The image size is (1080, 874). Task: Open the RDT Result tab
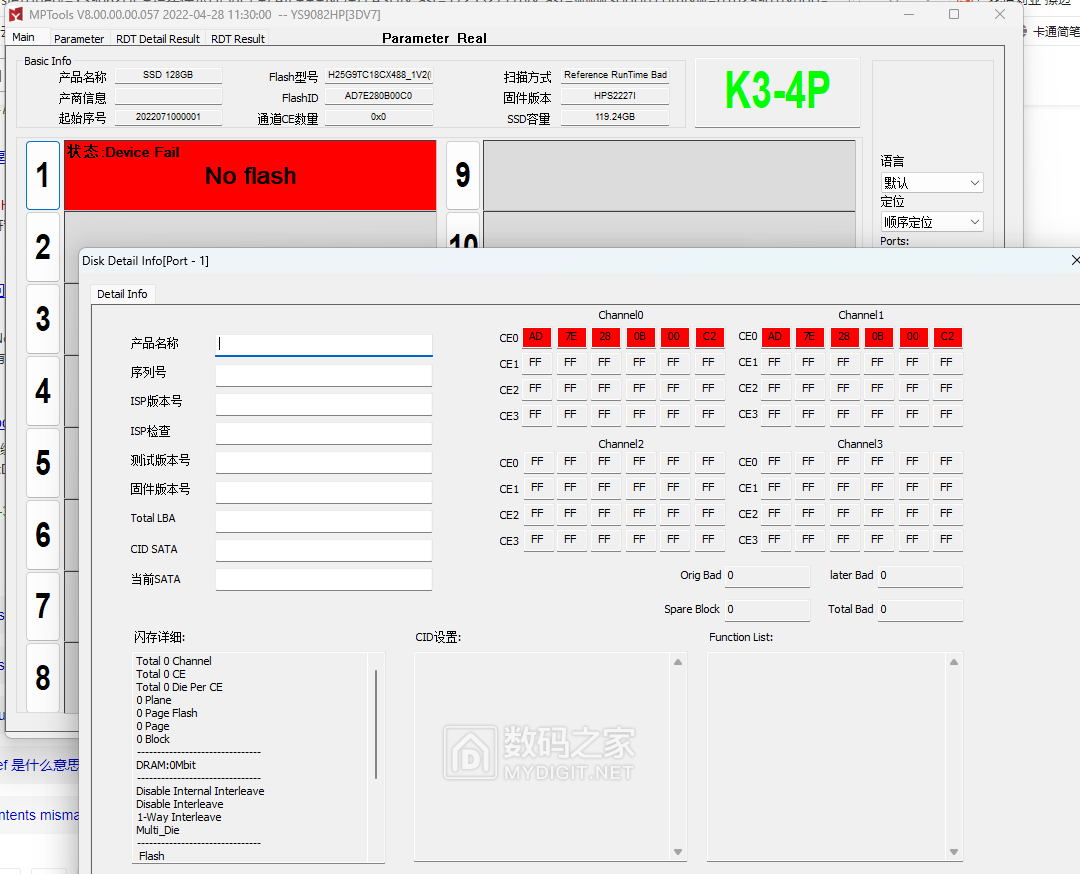pyautogui.click(x=238, y=39)
